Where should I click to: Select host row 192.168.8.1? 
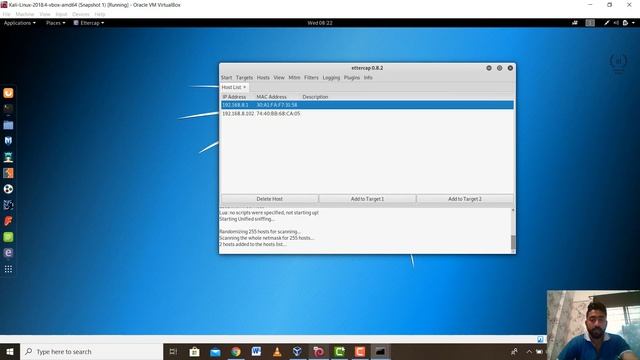pos(367,105)
